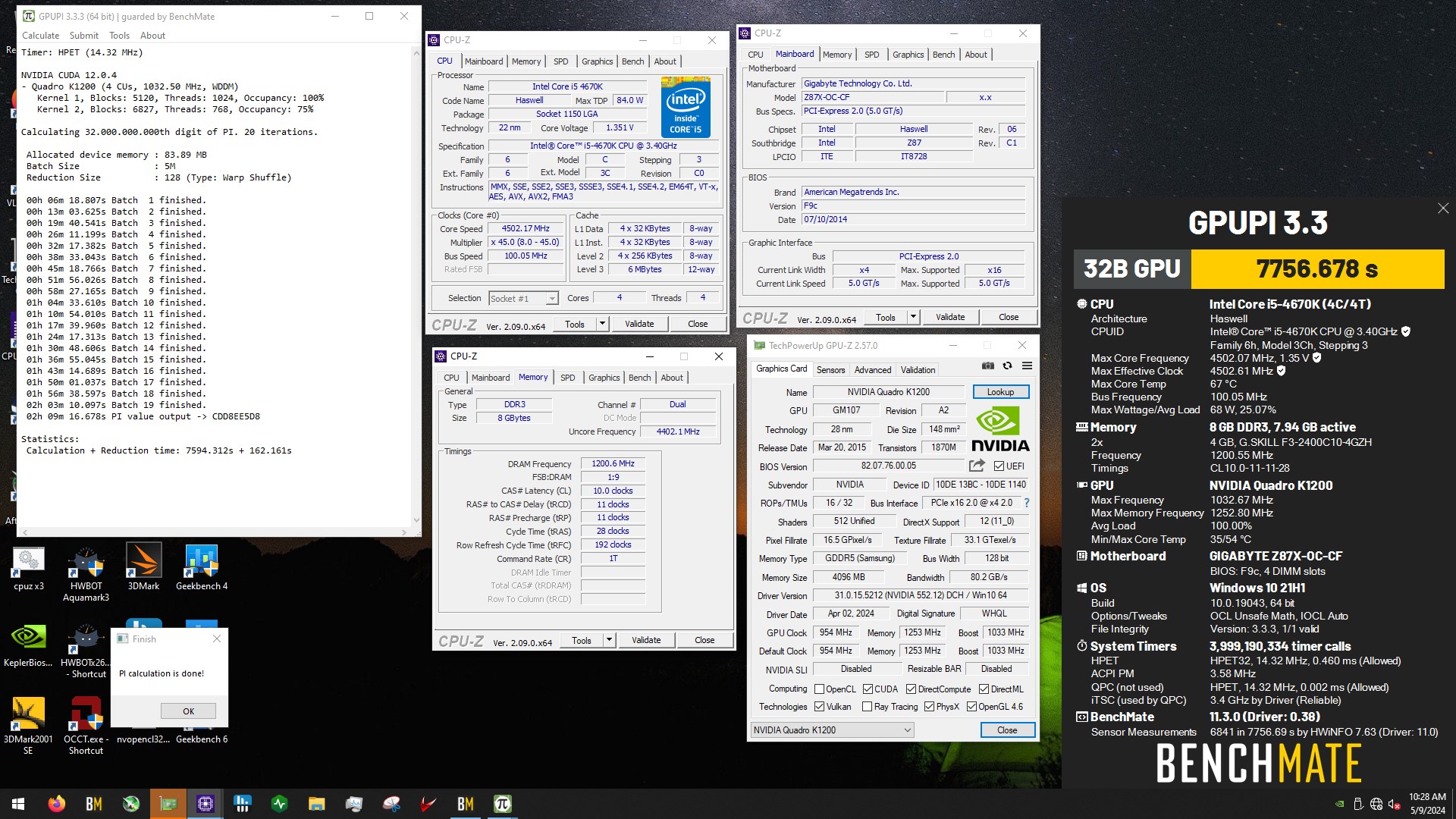Toggle the OpenGL 4.6 checkbox

971,707
